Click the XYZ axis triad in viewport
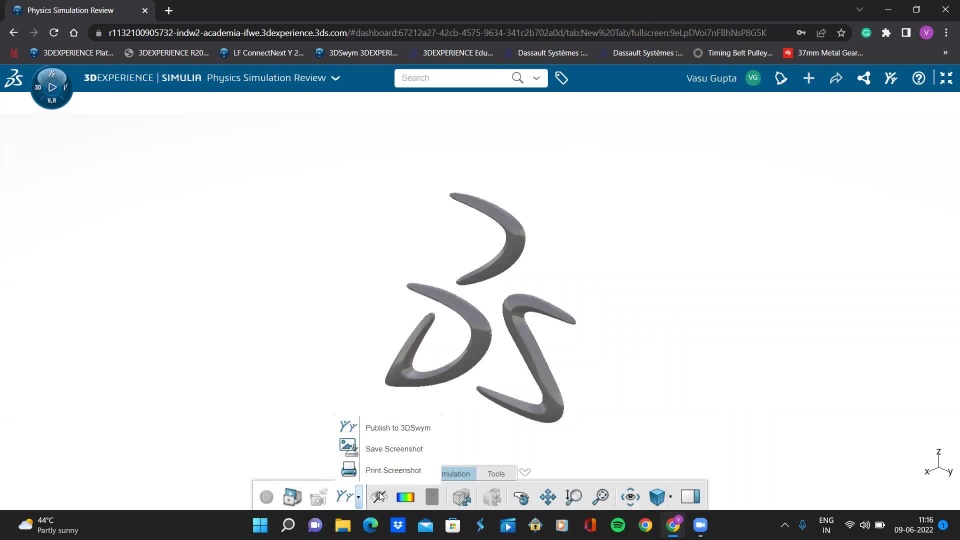Viewport: 960px width, 540px height. point(938,463)
